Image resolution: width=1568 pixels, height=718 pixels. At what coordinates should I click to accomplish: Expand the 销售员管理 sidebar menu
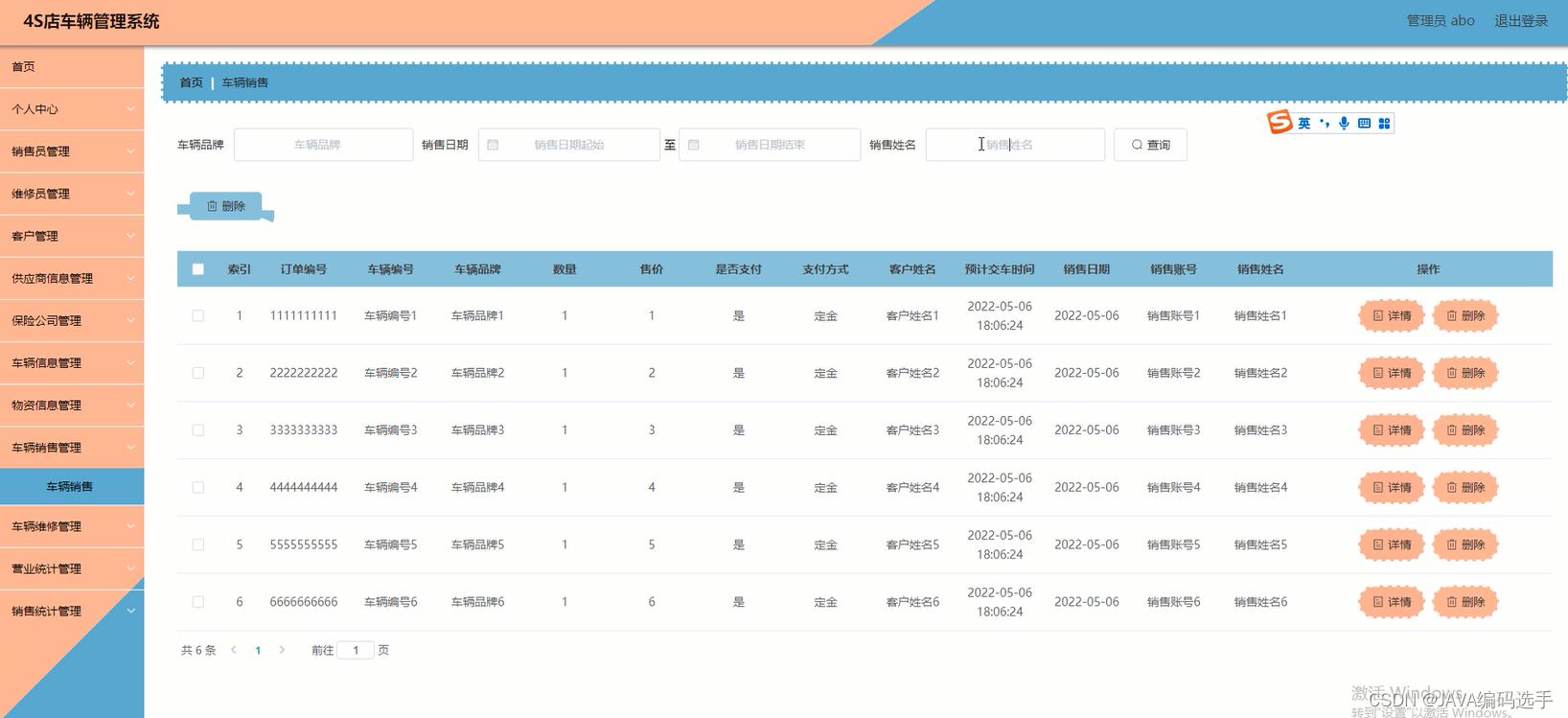(72, 151)
